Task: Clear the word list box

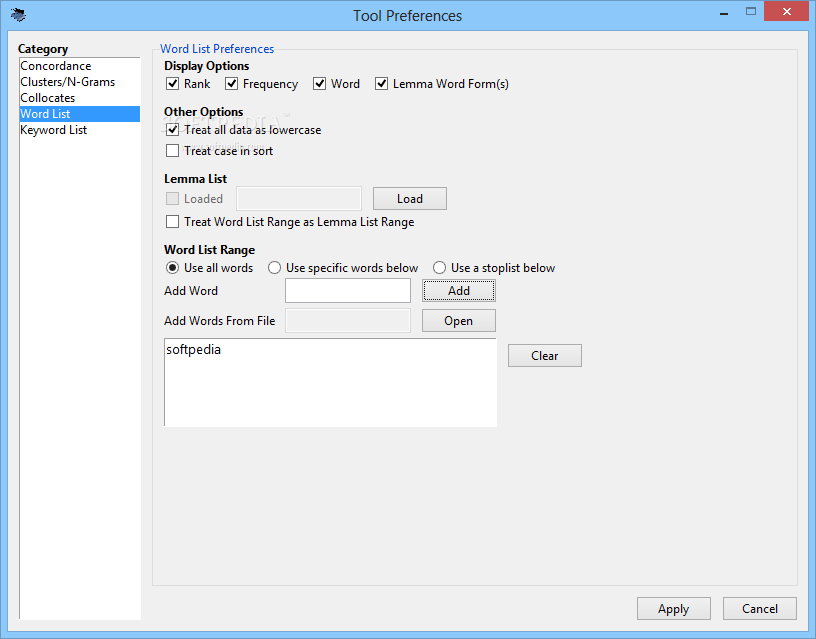Action: [x=544, y=355]
